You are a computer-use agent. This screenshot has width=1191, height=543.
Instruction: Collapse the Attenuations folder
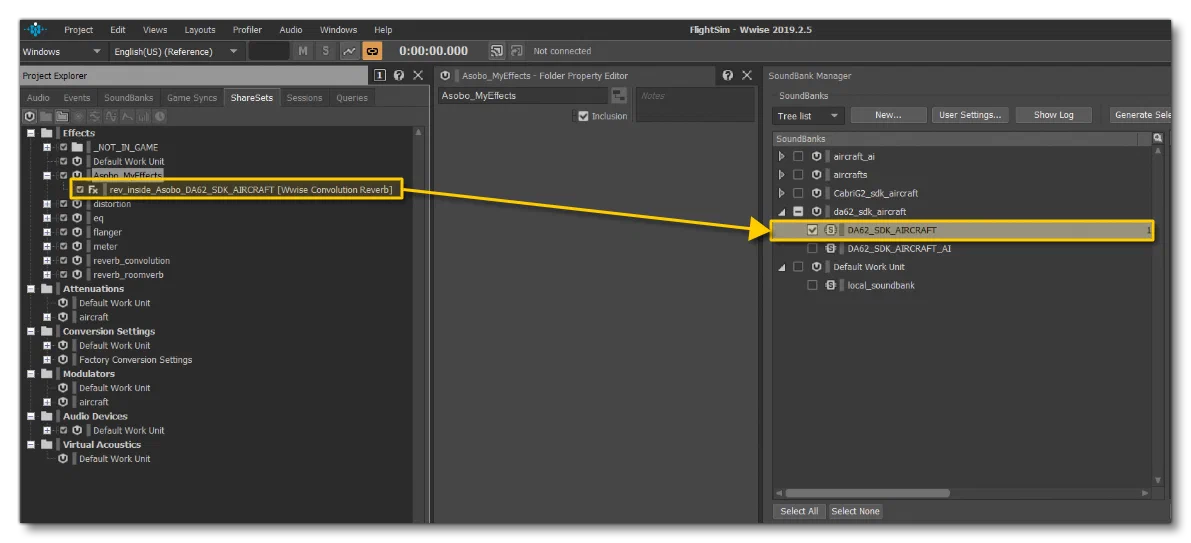coord(31,289)
